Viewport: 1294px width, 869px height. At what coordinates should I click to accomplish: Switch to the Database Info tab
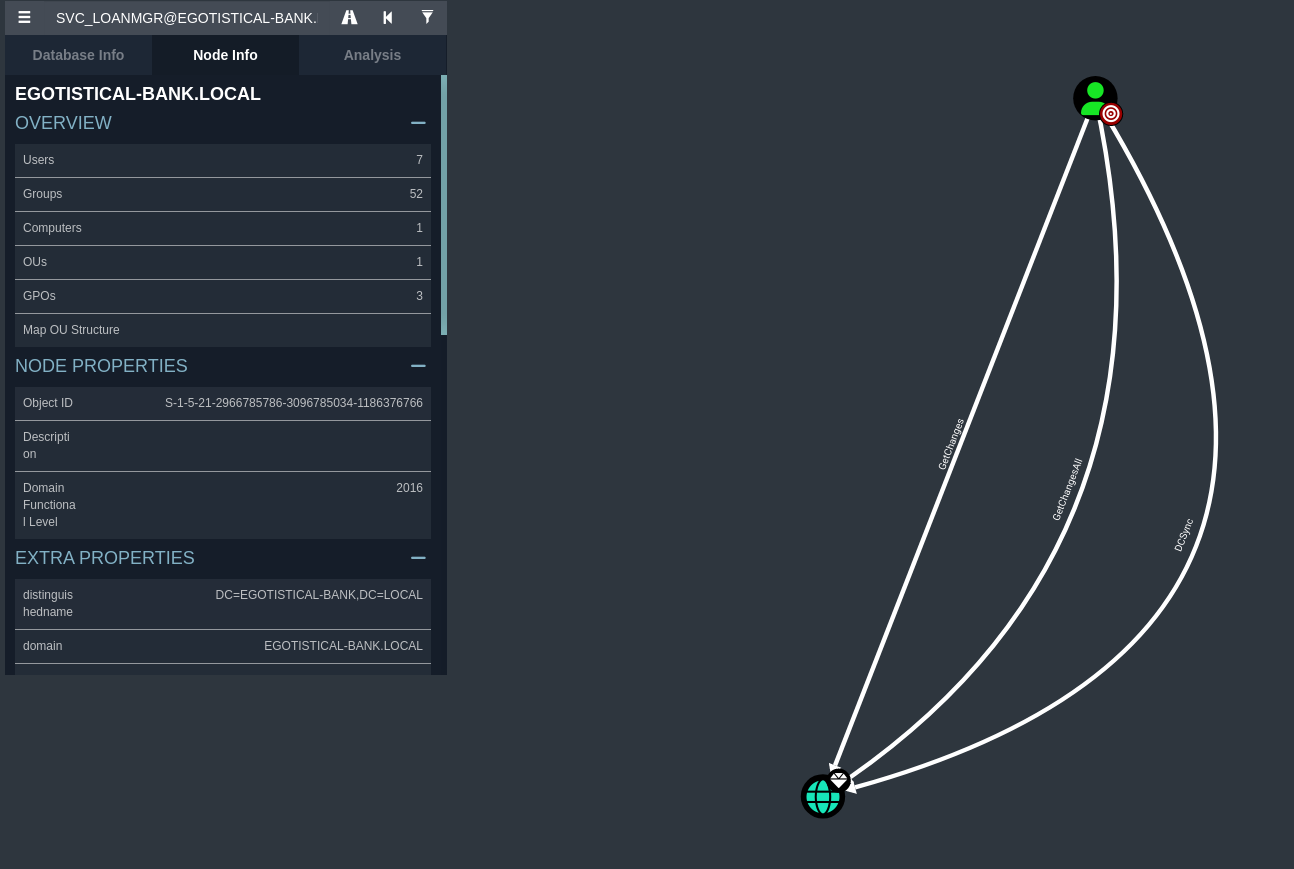pyautogui.click(x=78, y=55)
